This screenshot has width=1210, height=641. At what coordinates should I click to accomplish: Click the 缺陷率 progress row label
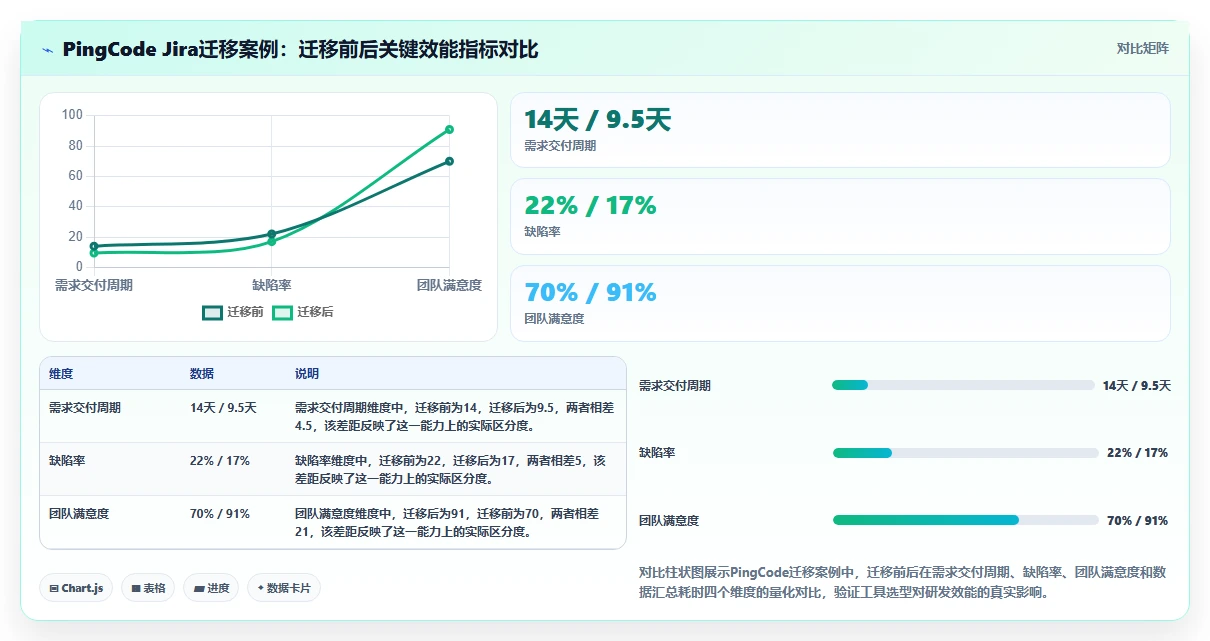657,453
